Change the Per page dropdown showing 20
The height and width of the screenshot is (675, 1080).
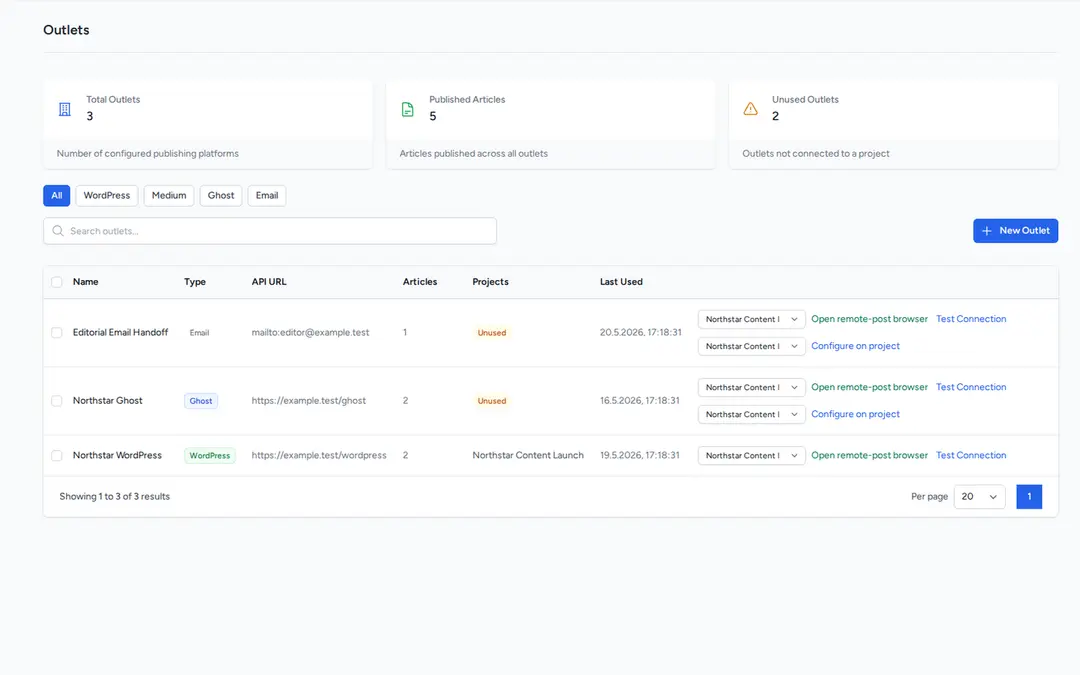pyautogui.click(x=979, y=497)
